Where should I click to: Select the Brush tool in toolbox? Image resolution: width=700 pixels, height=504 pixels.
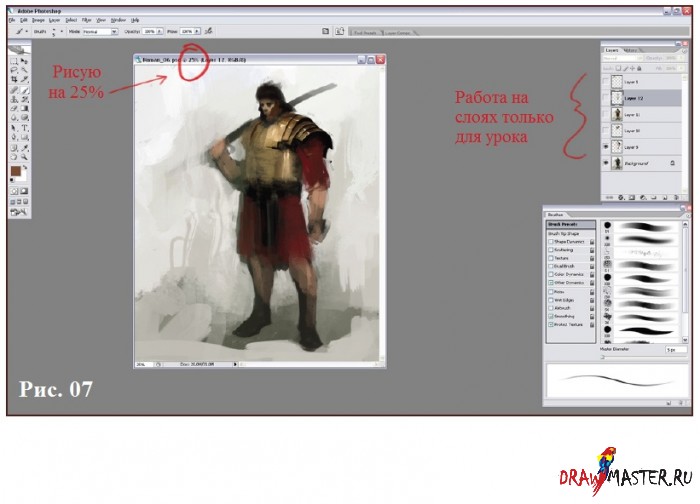[24, 90]
